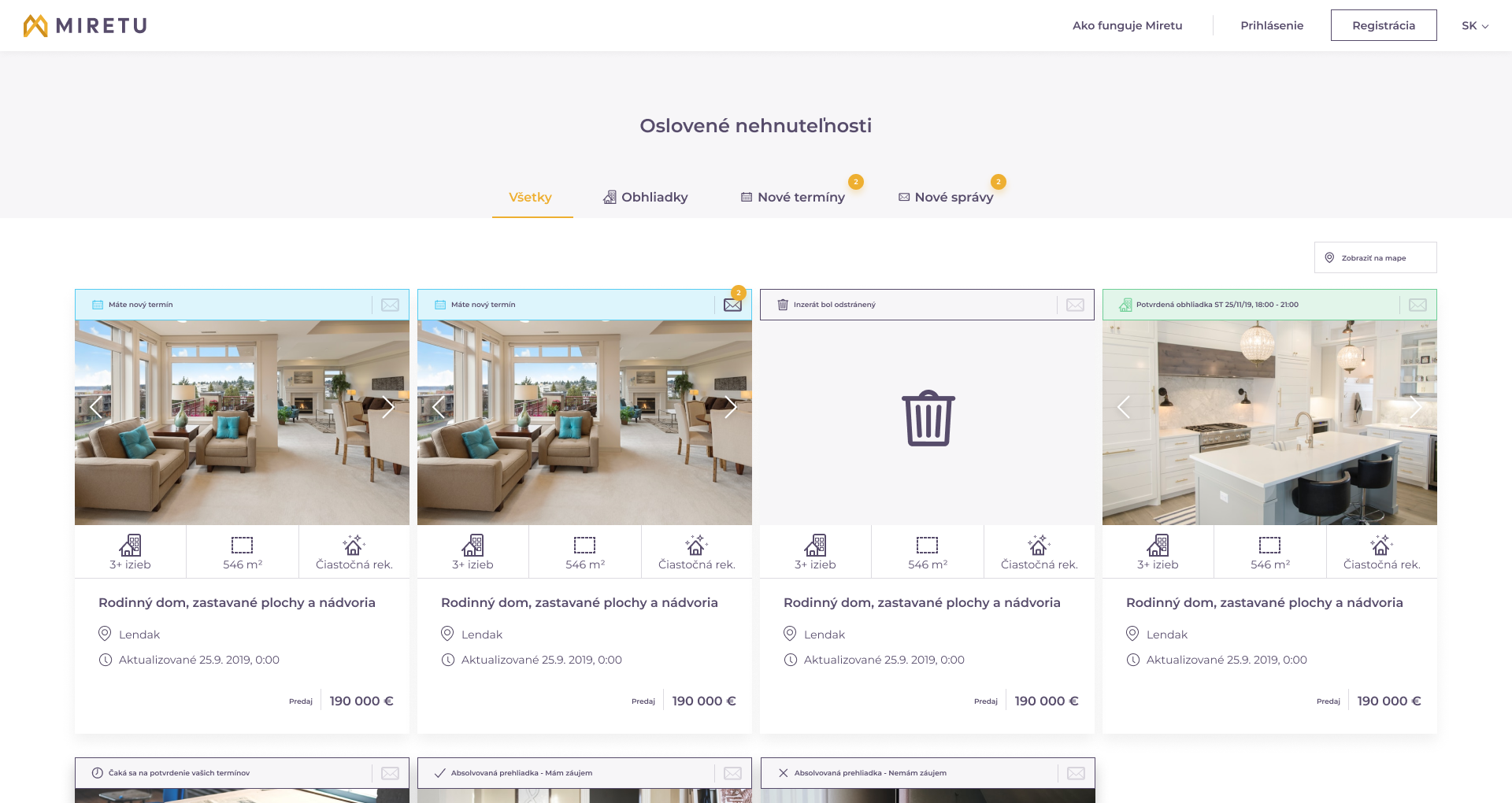
Task: Open living room photo on first card
Action: [x=242, y=423]
